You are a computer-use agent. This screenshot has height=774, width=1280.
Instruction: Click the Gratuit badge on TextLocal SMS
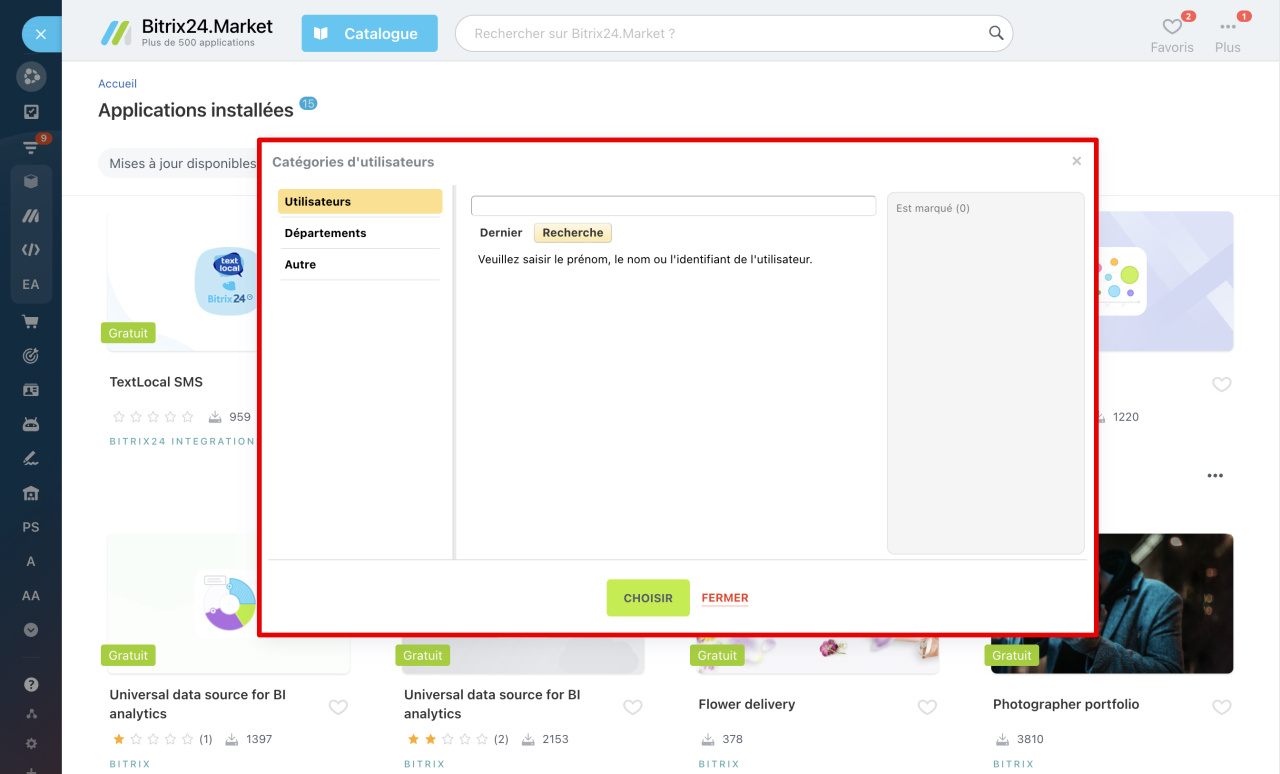128,333
